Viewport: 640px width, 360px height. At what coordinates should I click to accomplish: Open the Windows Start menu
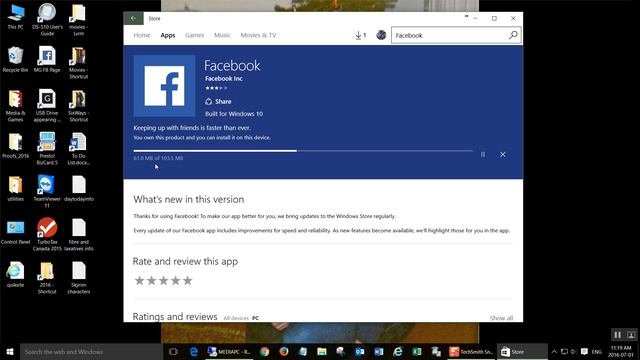(x=10, y=351)
